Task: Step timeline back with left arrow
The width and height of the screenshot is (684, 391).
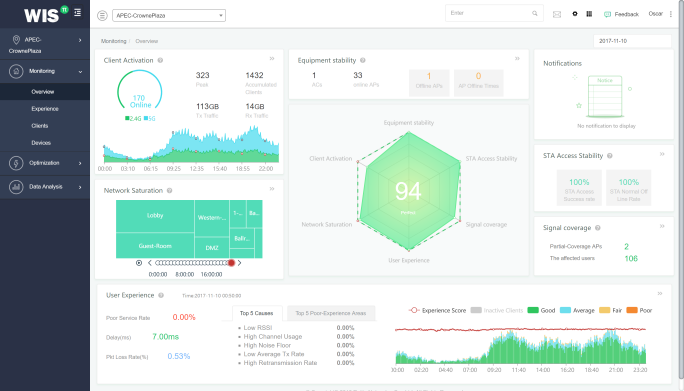Action: click(x=150, y=263)
